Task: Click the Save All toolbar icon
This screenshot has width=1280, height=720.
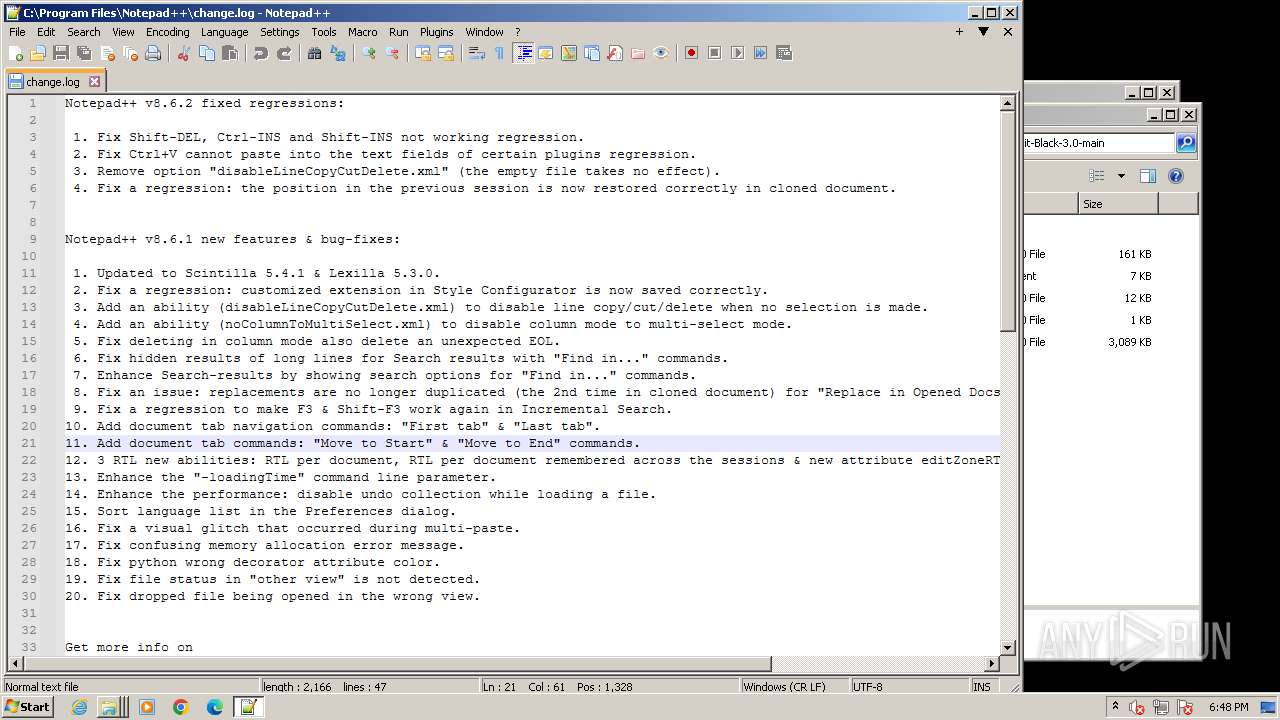Action: point(83,53)
